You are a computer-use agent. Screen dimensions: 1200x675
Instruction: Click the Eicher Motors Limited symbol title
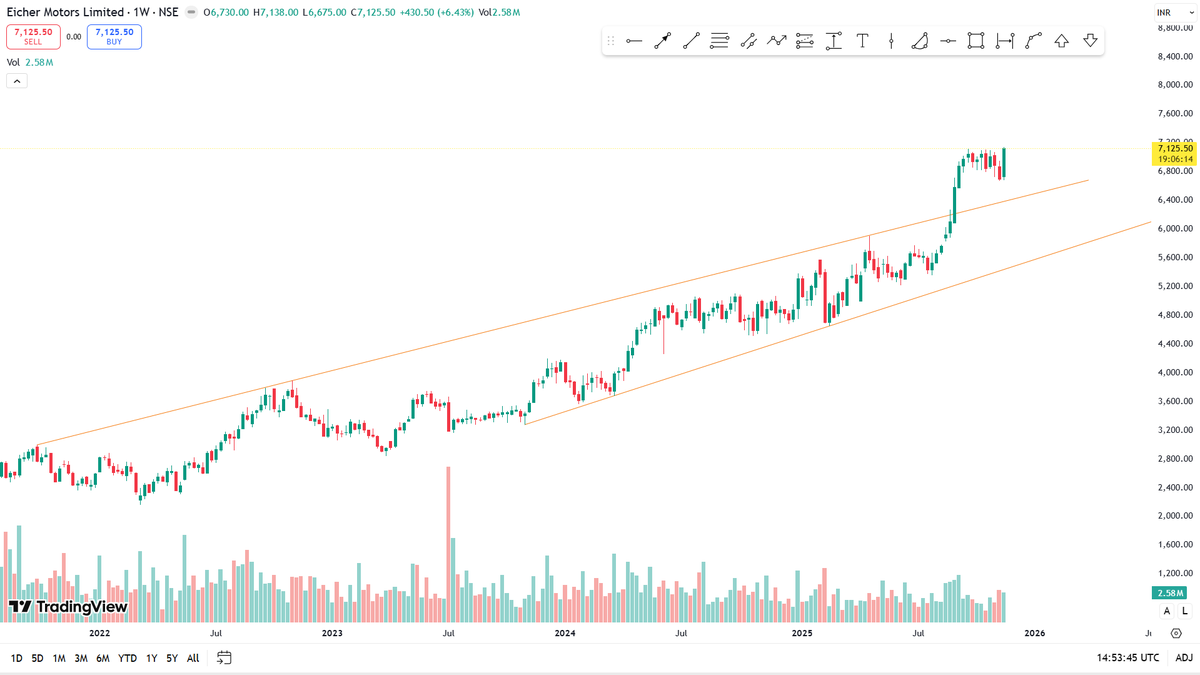point(65,12)
